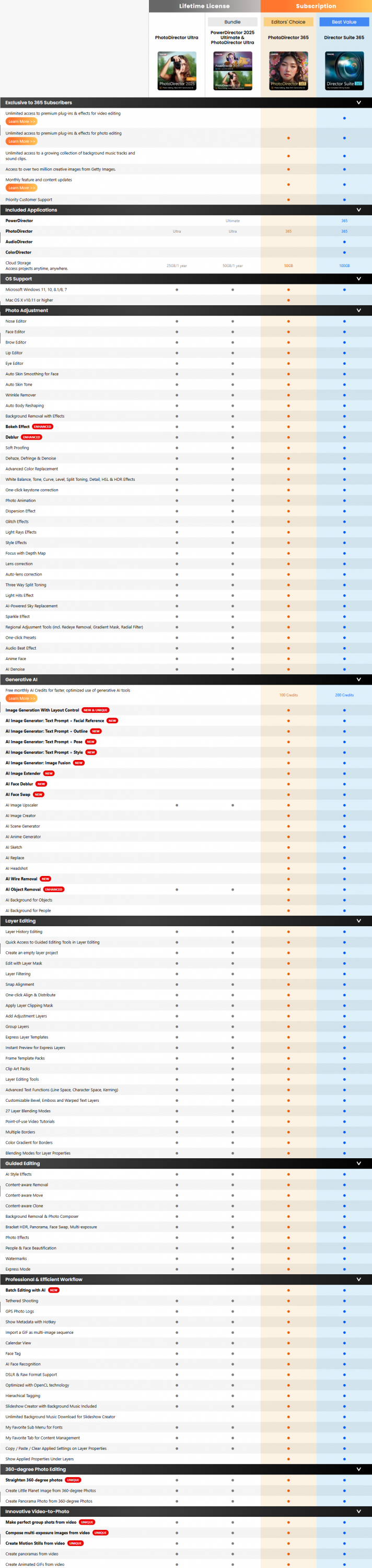This screenshot has height=1568, width=372.
Task: Click the Director Suite 365 product title
Action: click(x=344, y=38)
